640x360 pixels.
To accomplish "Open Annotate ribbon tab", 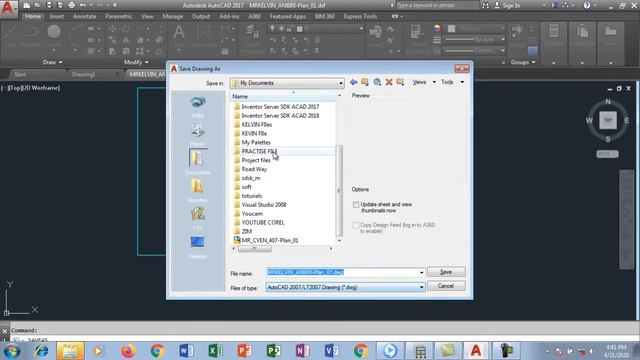I will click(x=84, y=16).
